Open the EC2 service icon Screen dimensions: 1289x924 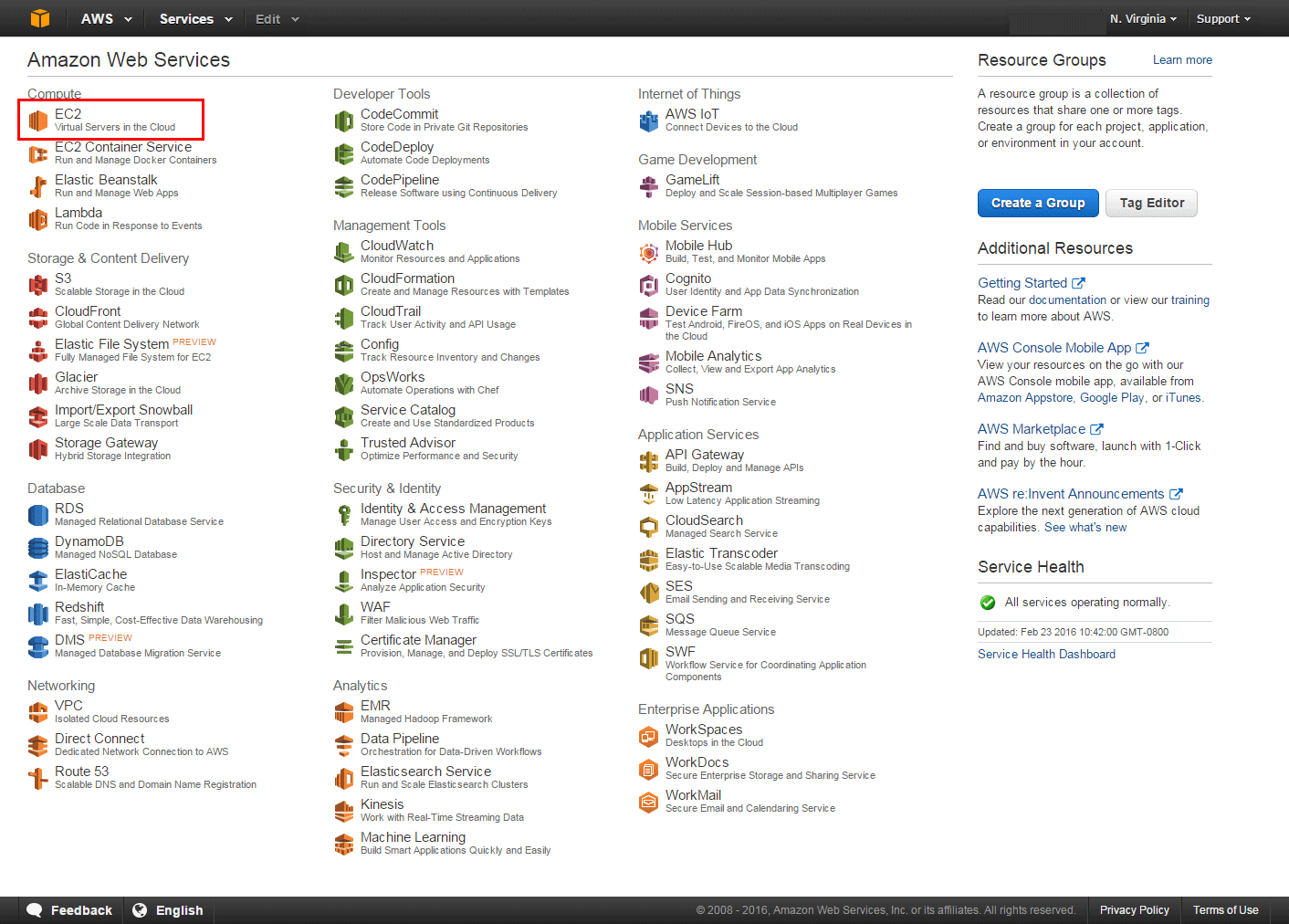[38, 121]
